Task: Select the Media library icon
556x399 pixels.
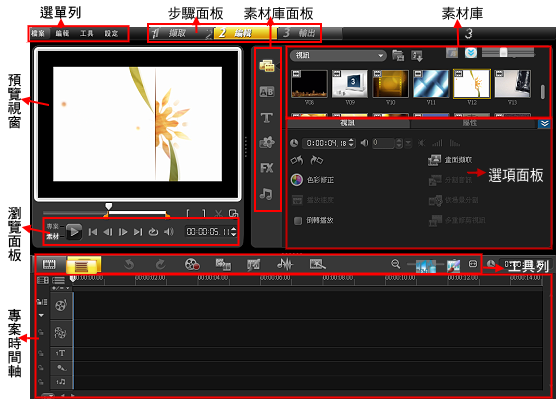Action: pyautogui.click(x=267, y=66)
